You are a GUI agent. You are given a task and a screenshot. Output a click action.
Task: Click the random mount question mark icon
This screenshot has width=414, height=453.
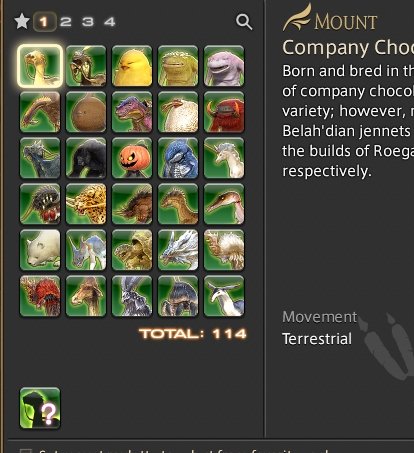pyautogui.click(x=40, y=408)
